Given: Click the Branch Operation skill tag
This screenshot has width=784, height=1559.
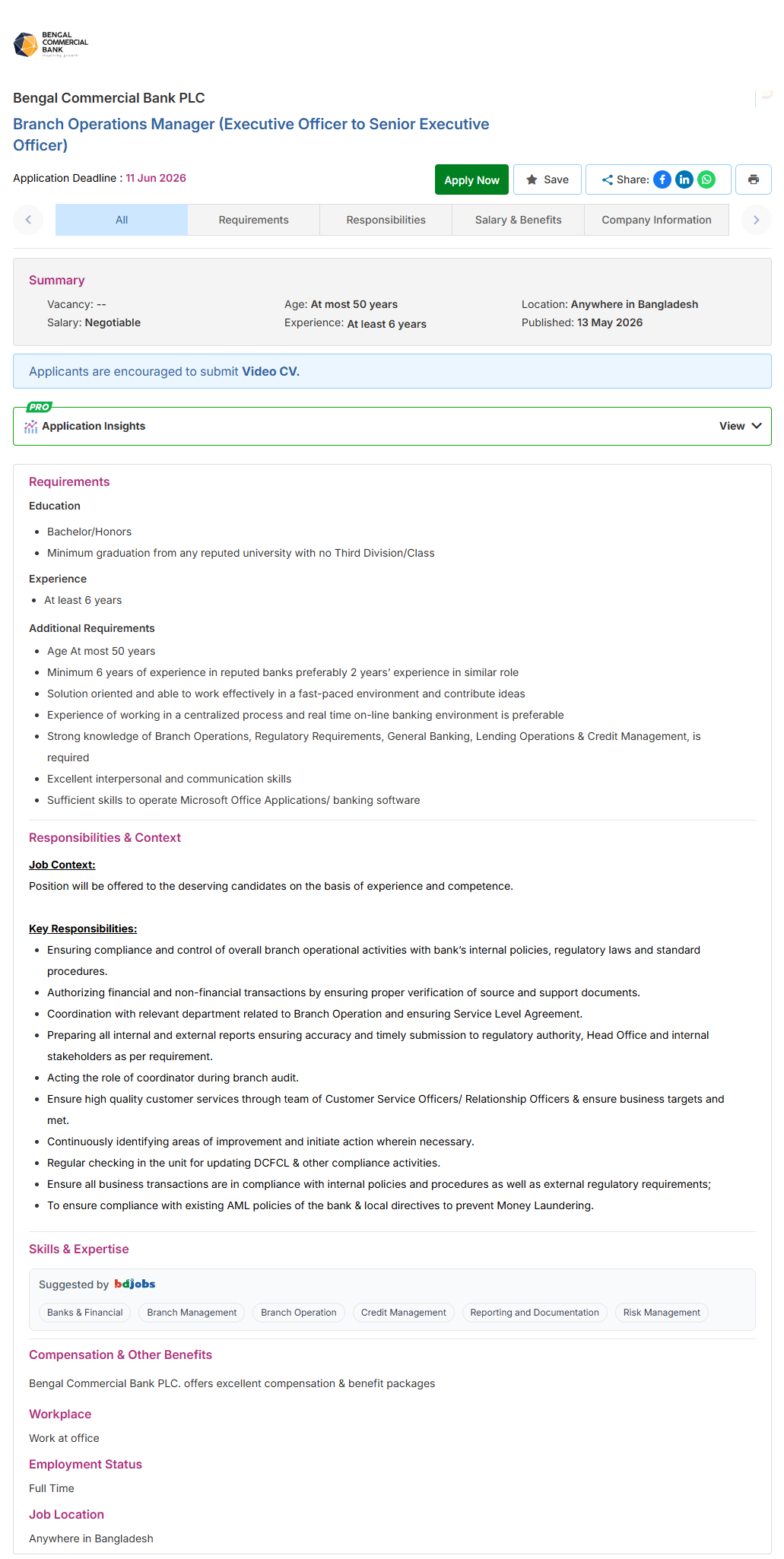Looking at the screenshot, I should pos(299,1313).
